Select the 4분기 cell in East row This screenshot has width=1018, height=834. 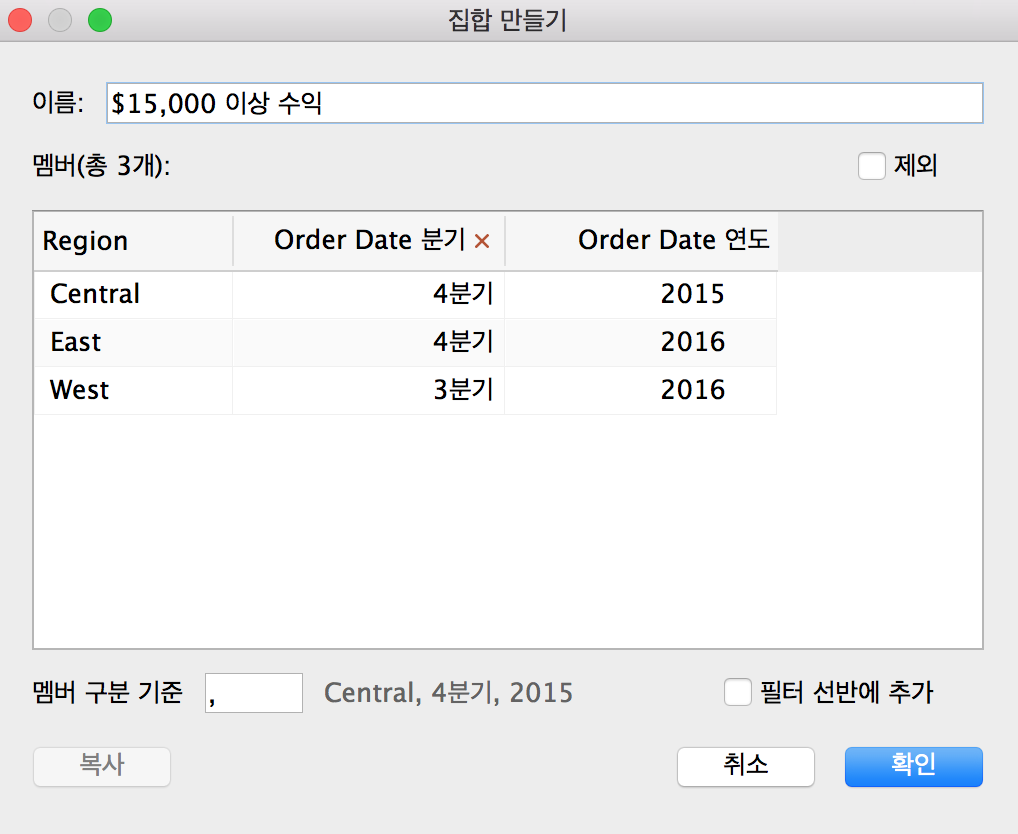tap(368, 342)
